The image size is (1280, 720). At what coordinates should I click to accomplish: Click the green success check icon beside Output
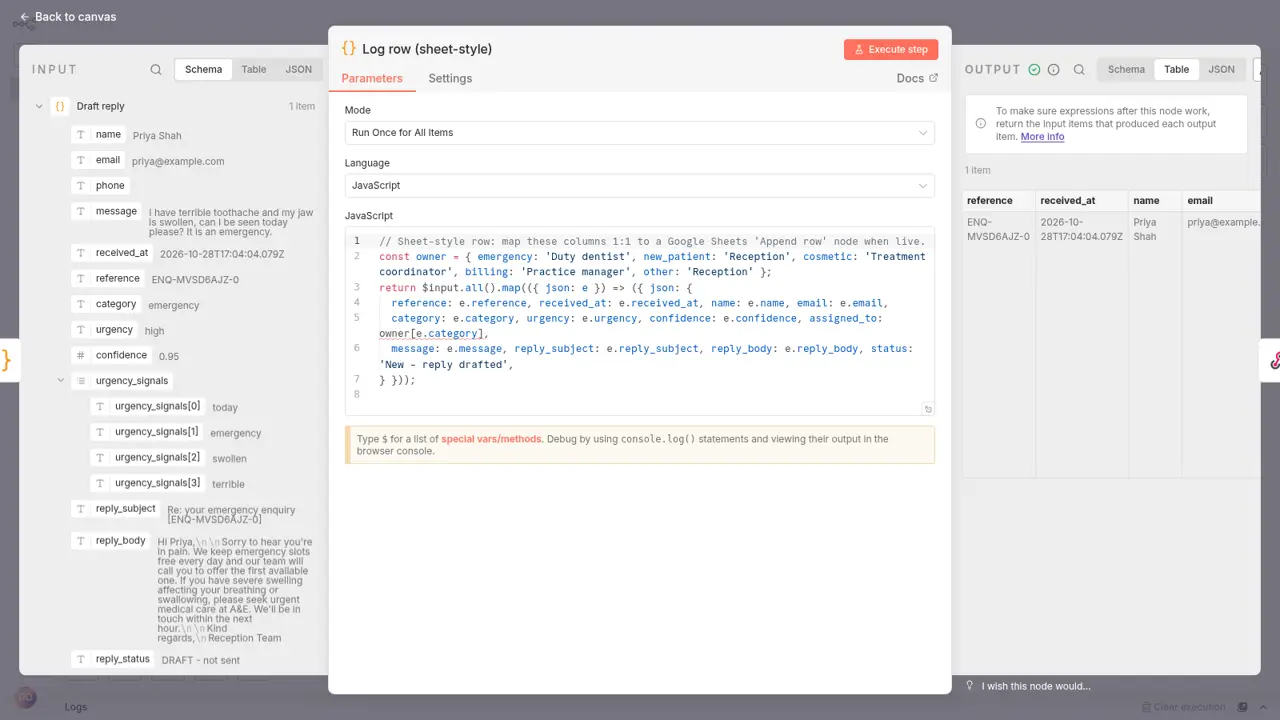click(1034, 70)
